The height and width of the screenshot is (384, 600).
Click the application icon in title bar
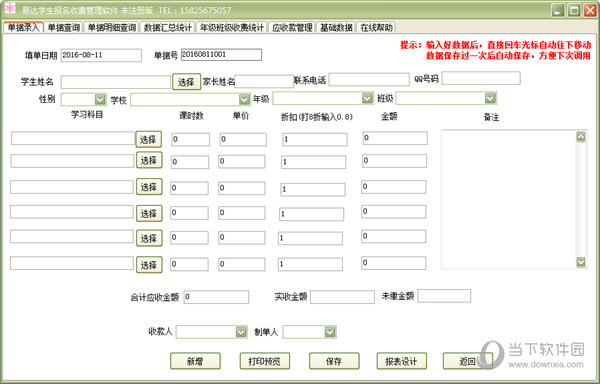click(10, 8)
